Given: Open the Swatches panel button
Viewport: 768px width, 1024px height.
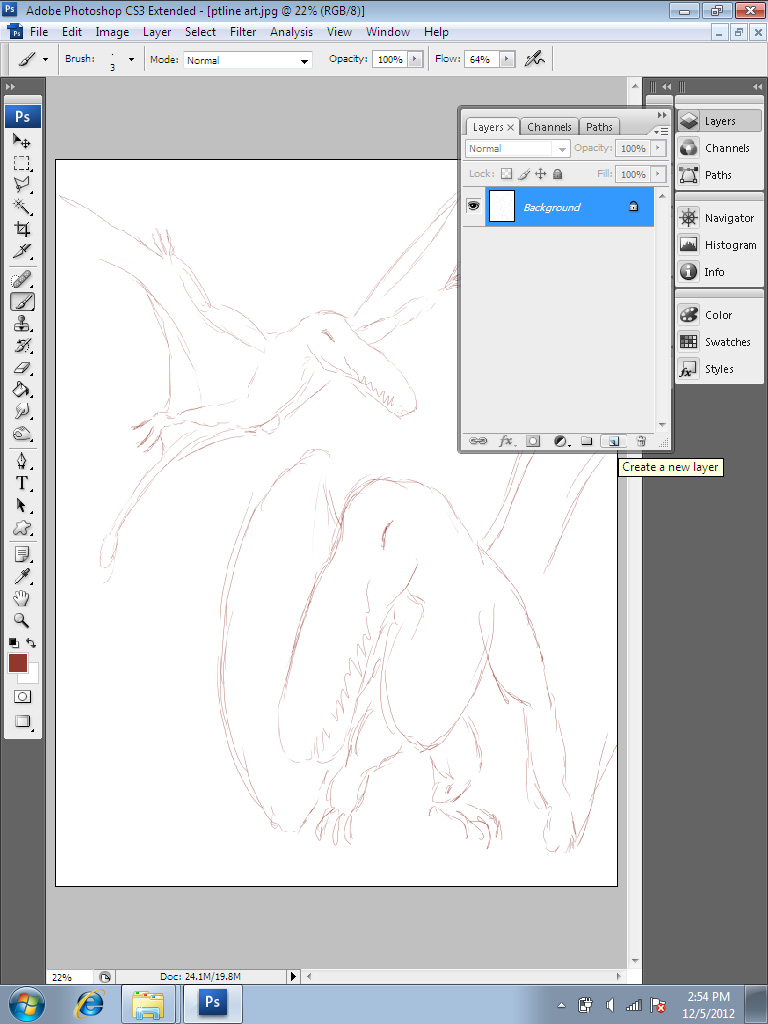Looking at the screenshot, I should point(718,342).
